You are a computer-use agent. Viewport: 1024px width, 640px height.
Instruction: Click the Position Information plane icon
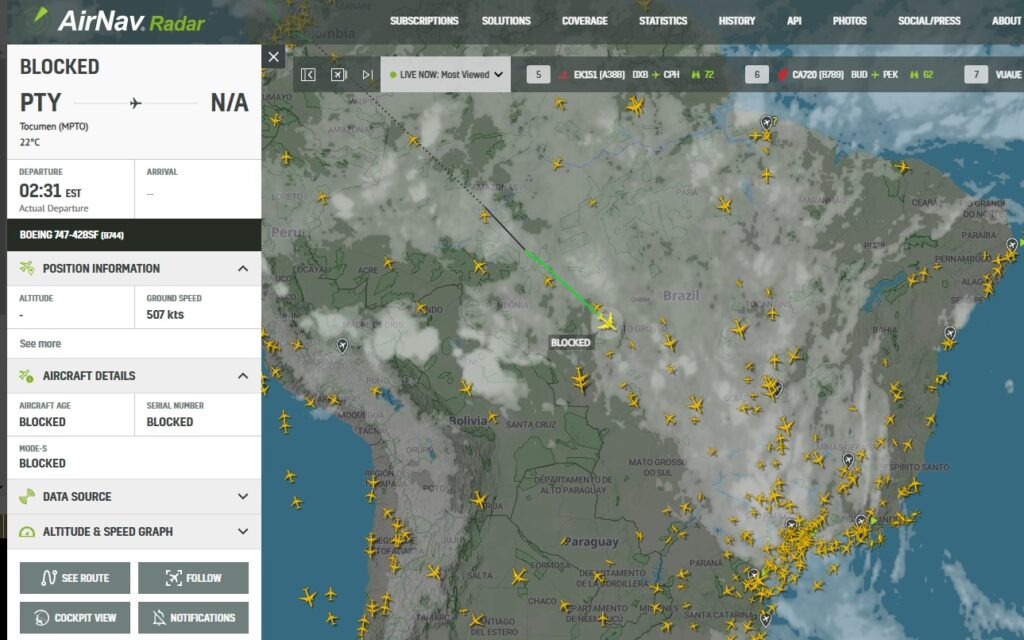(27, 268)
